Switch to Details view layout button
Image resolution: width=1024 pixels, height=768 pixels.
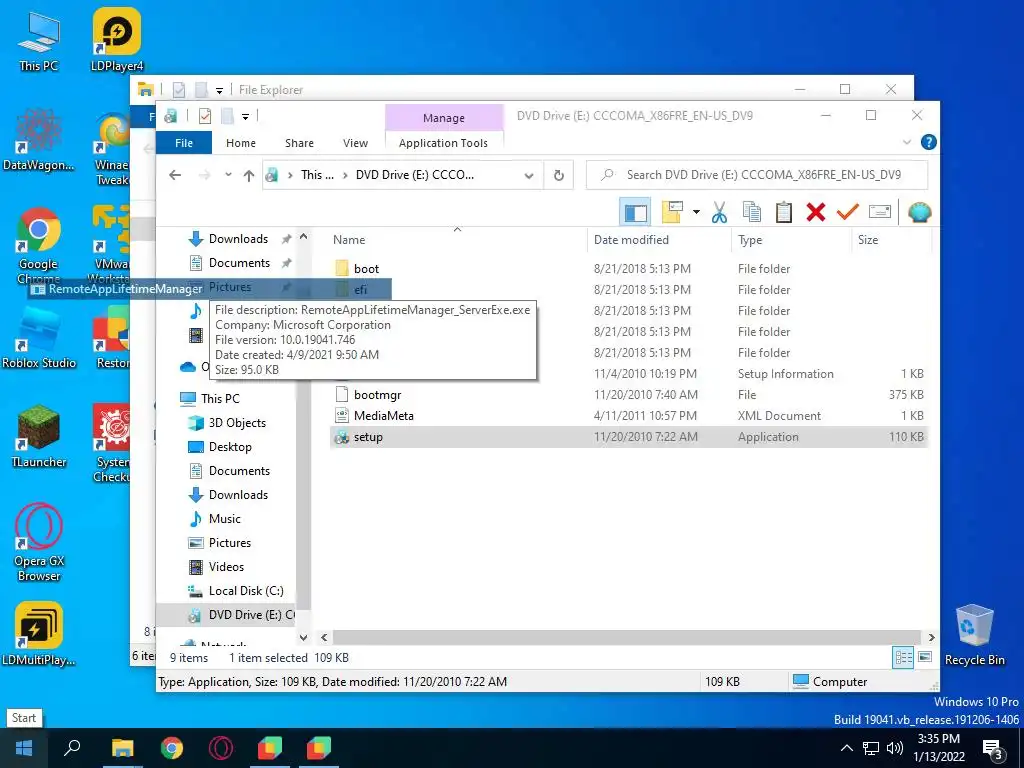point(903,657)
